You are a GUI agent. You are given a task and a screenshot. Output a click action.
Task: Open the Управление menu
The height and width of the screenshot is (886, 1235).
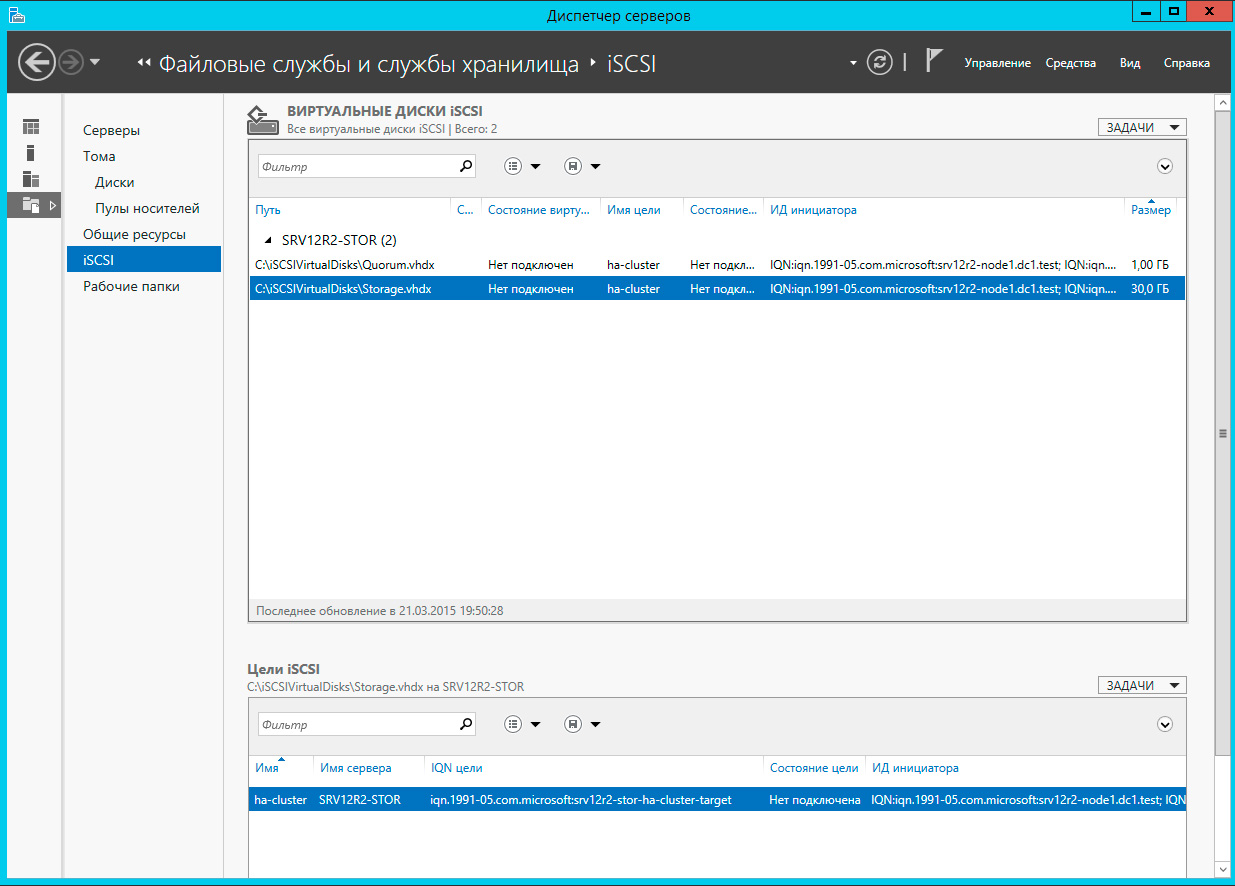[x=997, y=63]
